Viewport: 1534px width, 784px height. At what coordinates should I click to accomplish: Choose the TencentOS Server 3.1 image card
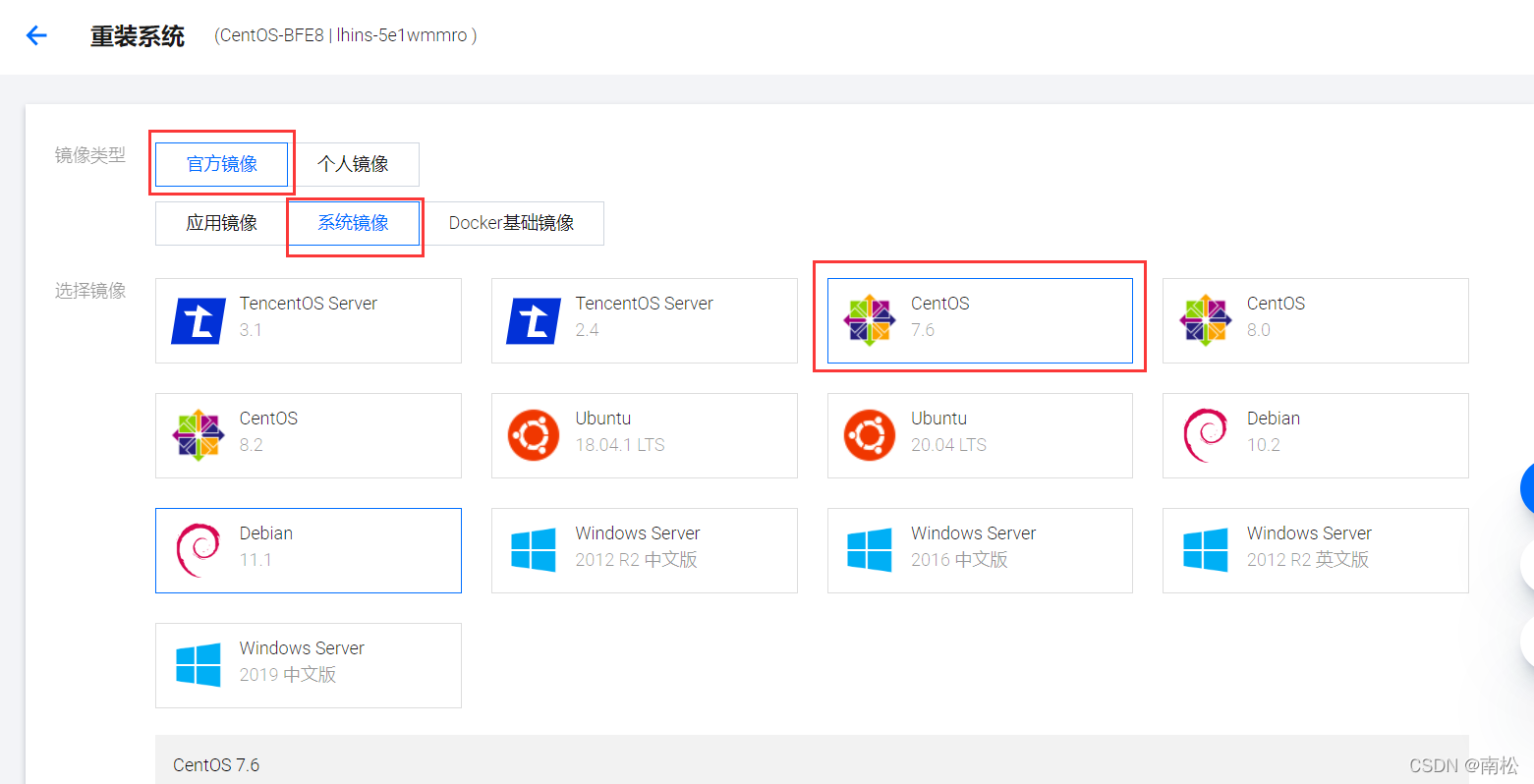tap(309, 320)
